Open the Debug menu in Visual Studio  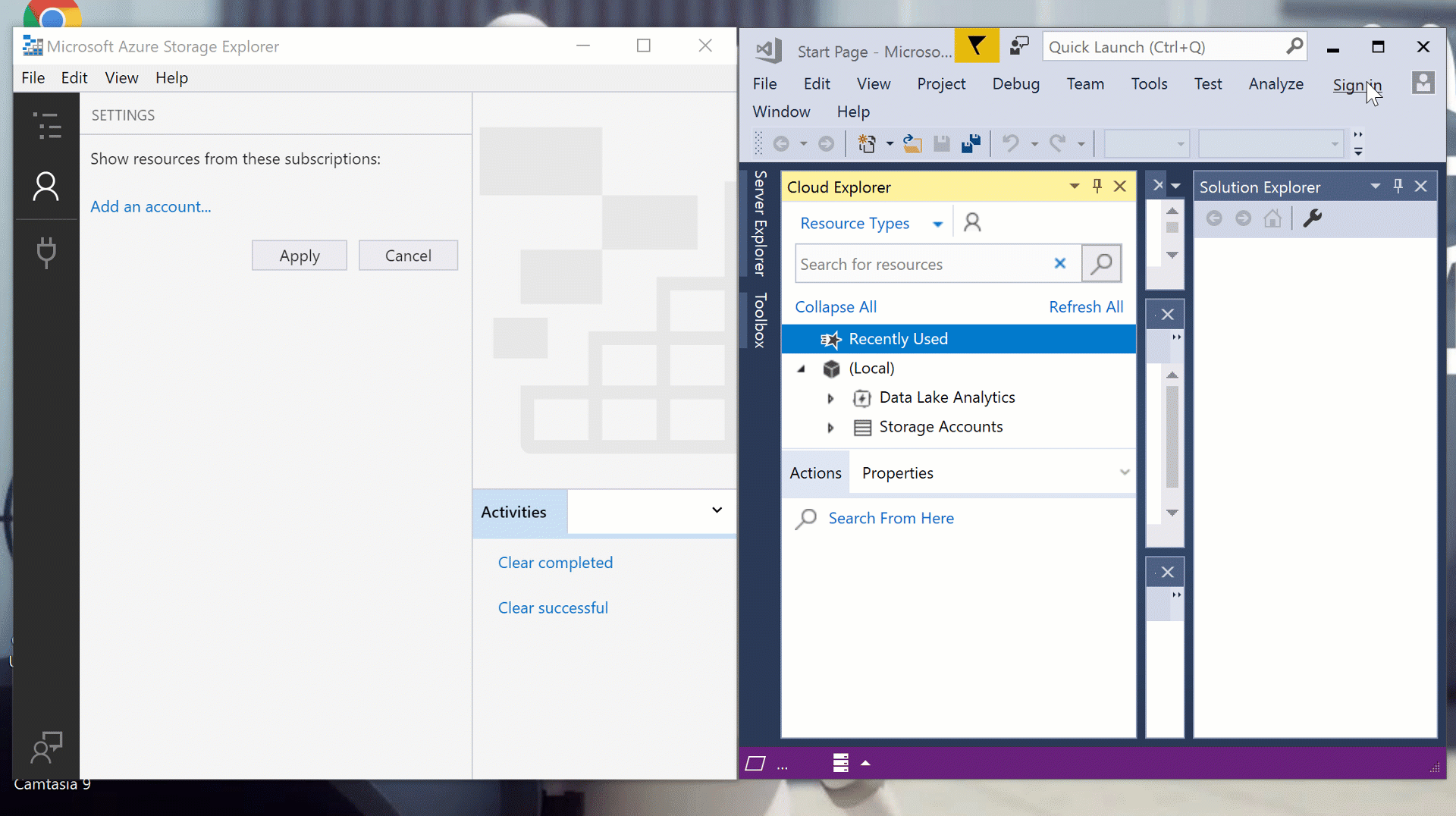(x=1015, y=84)
